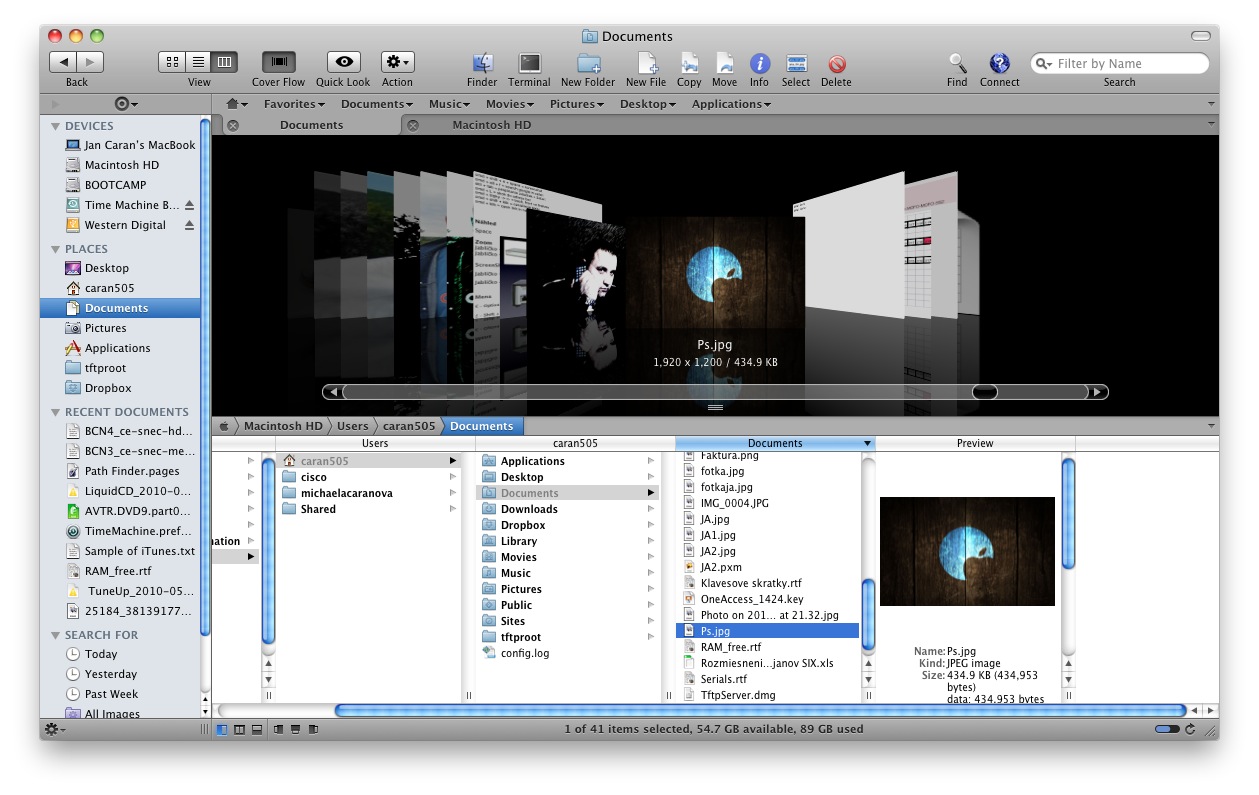Open Quick Look eye icon
Viewport: 1259px width, 795px height.
coord(343,63)
